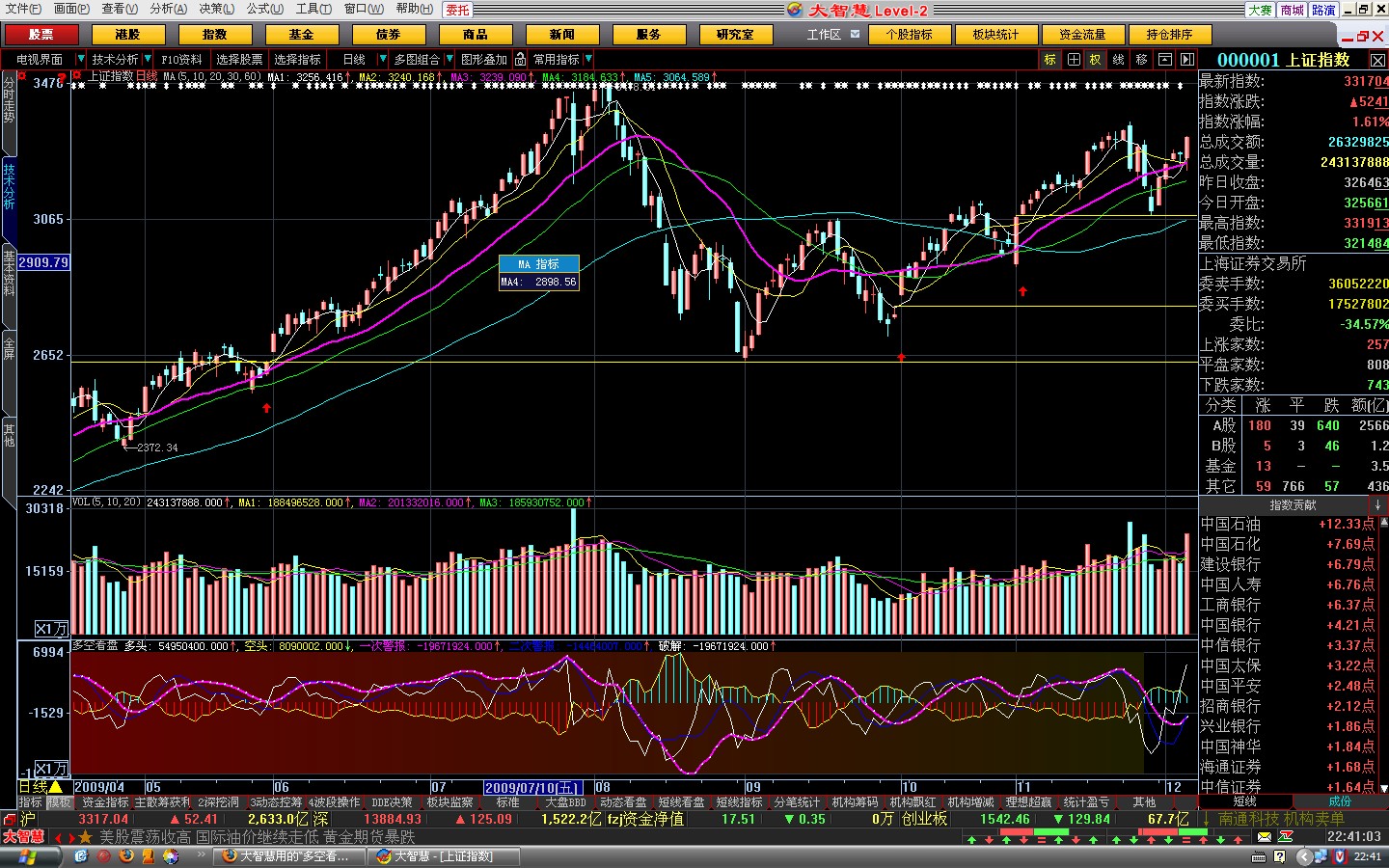
Task: Click the star icon beside news ticker
Action: pos(85,837)
